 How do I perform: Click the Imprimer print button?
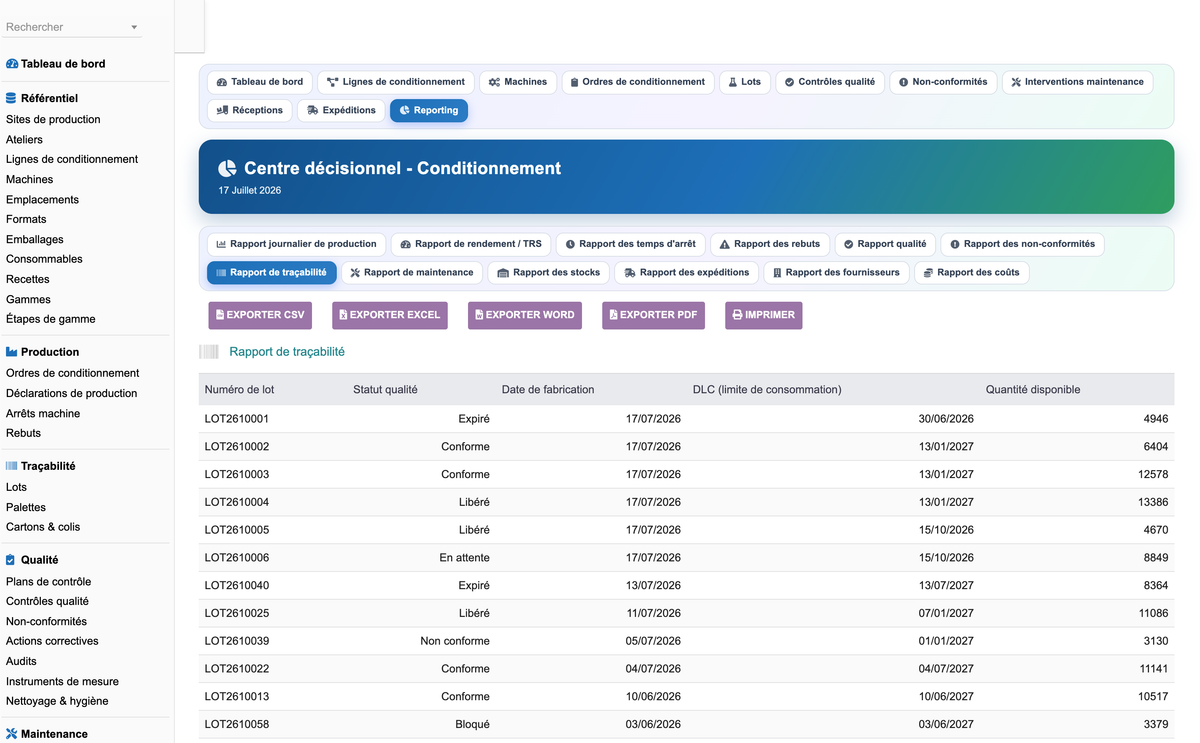764,315
